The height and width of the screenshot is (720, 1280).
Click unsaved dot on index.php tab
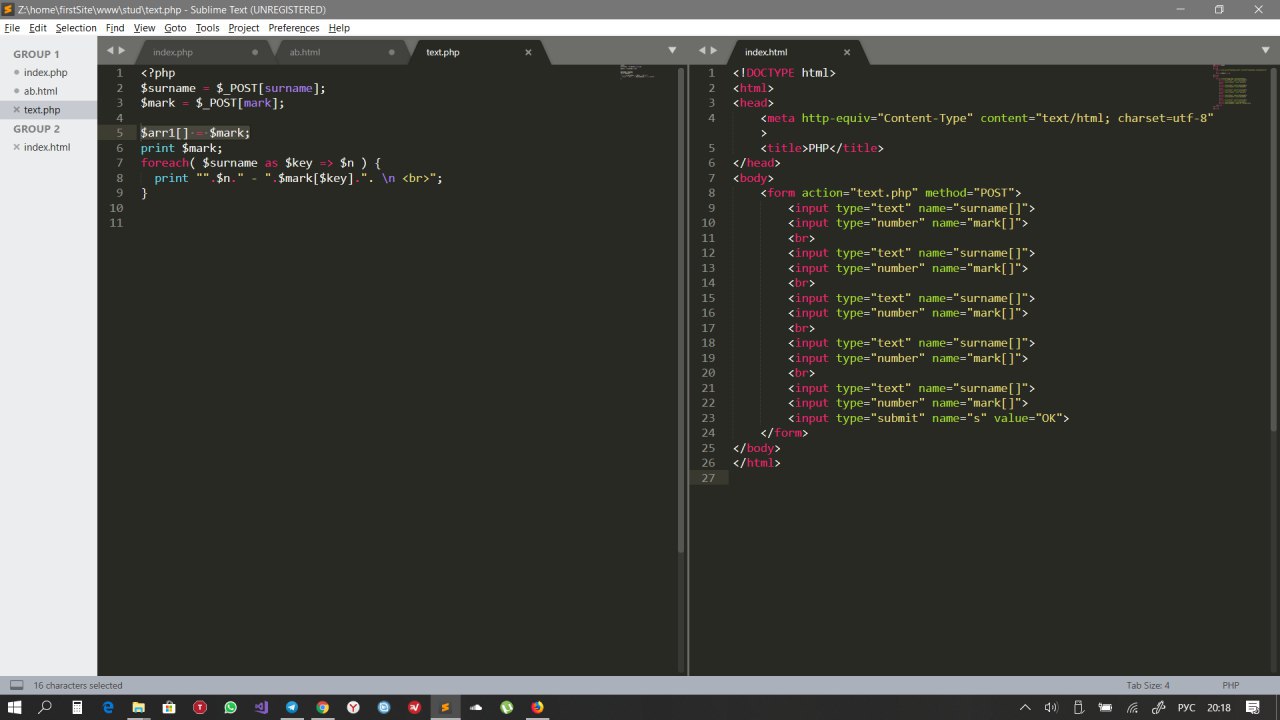point(255,52)
